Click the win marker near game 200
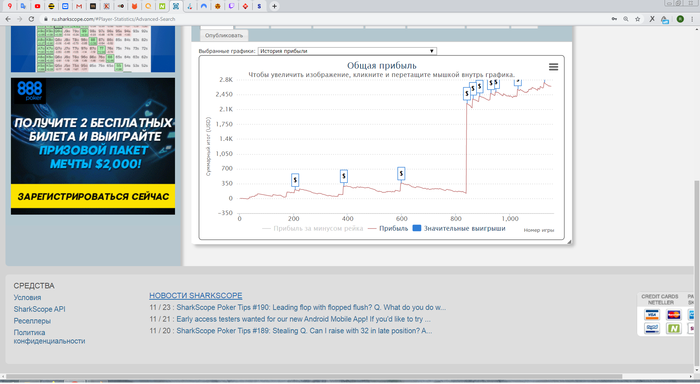Screen dimensions: 700x384 (x=295, y=180)
